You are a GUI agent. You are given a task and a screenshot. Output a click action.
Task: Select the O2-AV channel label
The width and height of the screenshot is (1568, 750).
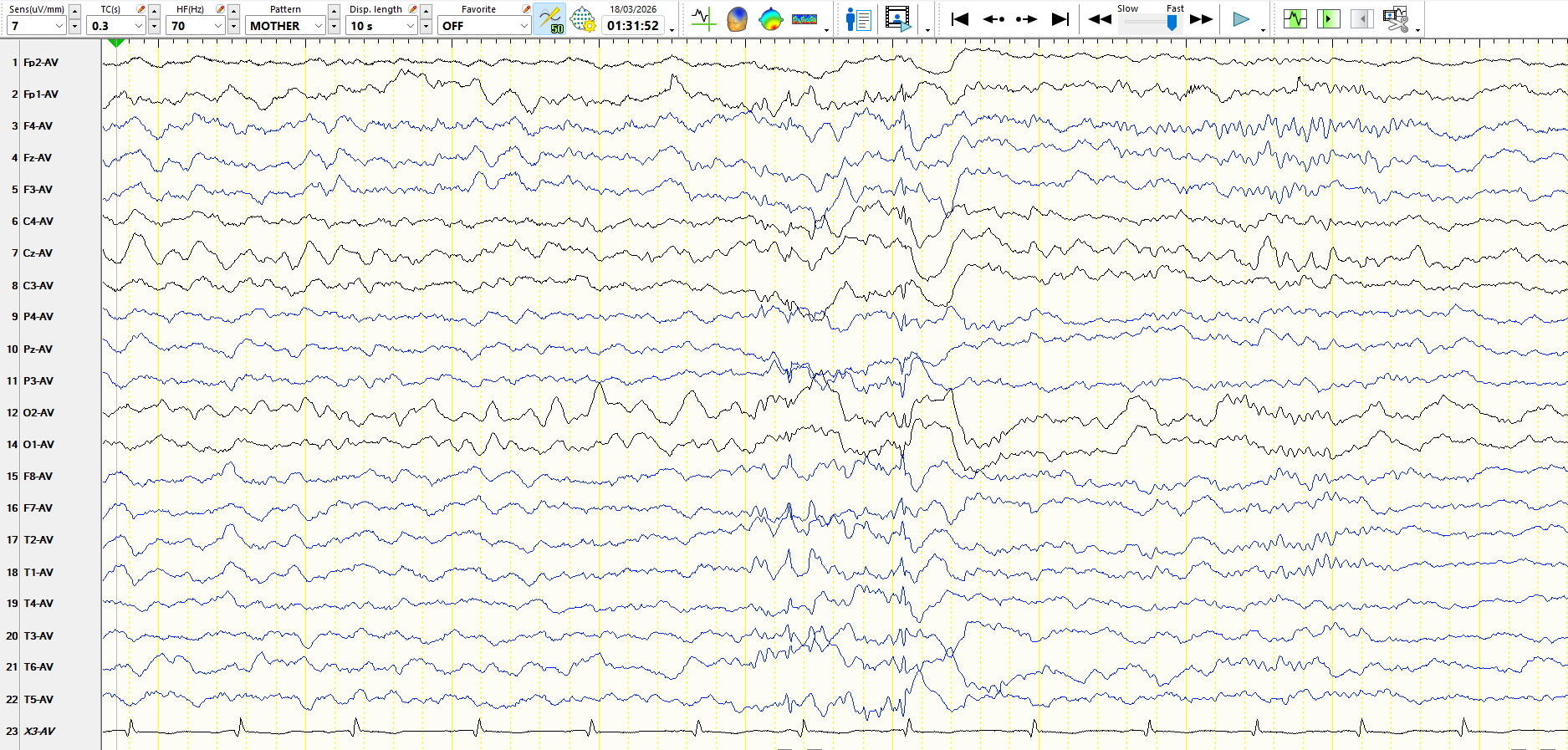click(38, 413)
